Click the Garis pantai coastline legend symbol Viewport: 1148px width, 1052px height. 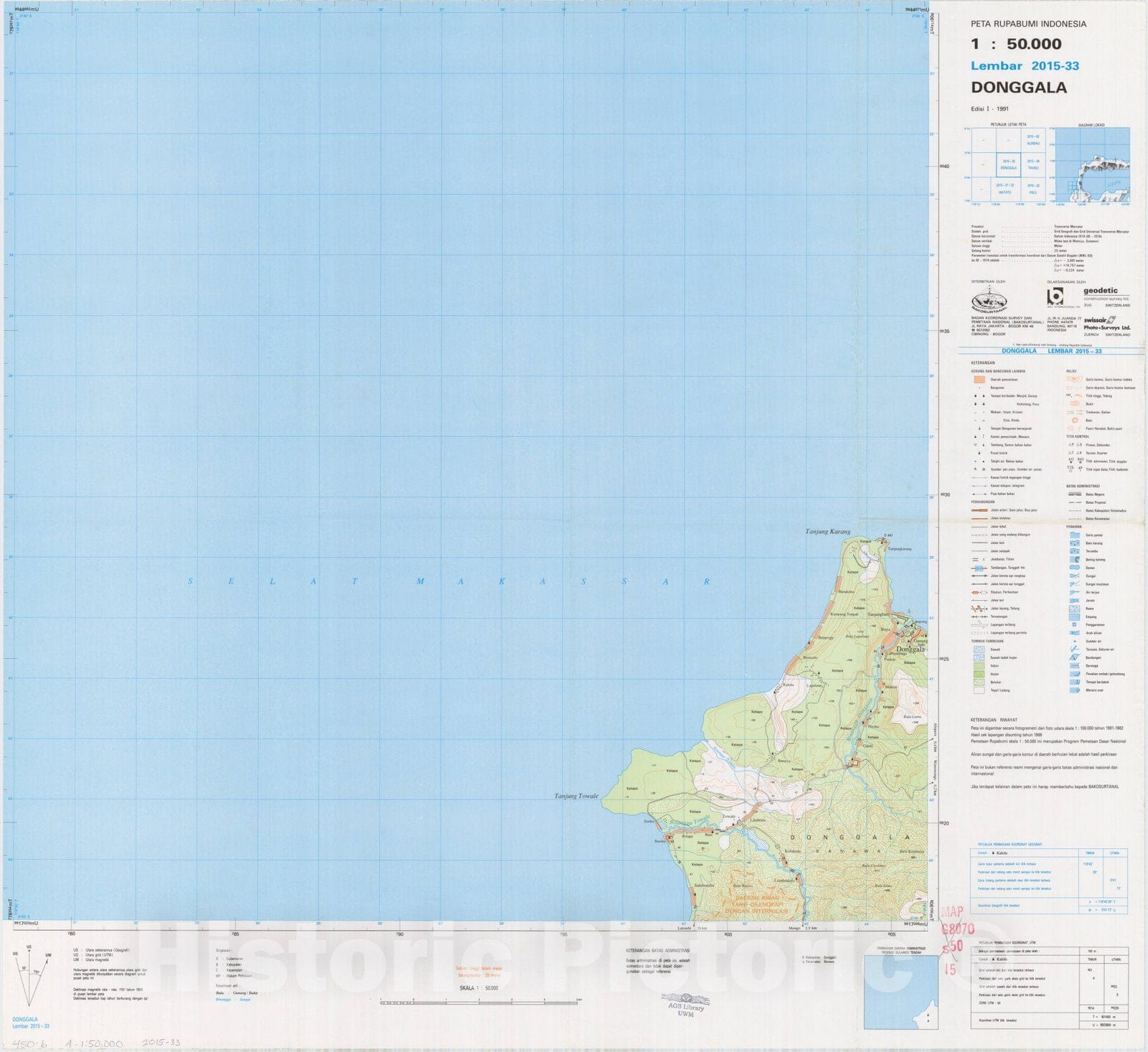[x=1074, y=535]
